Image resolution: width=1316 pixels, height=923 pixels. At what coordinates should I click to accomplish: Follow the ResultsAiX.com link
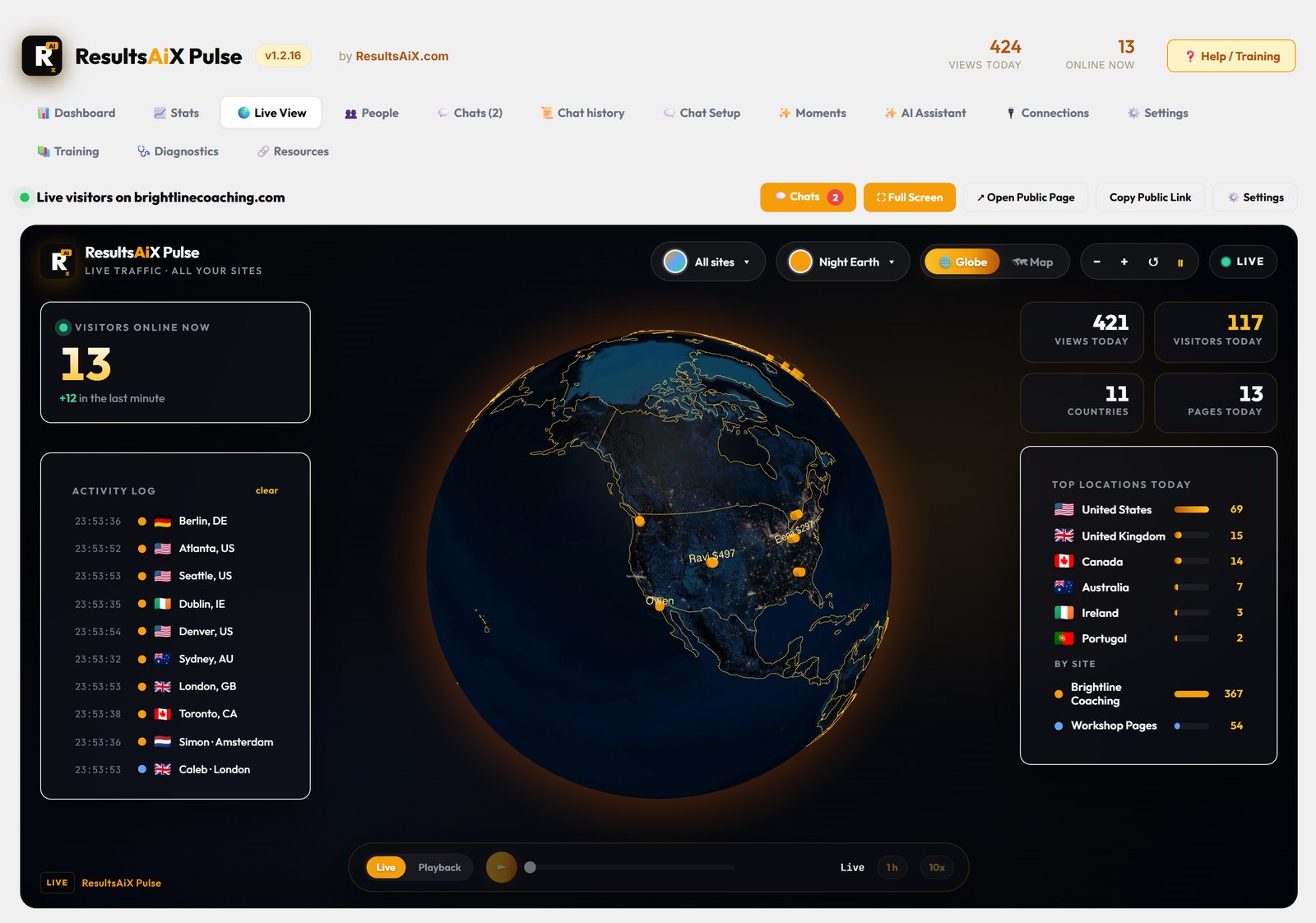tap(401, 56)
